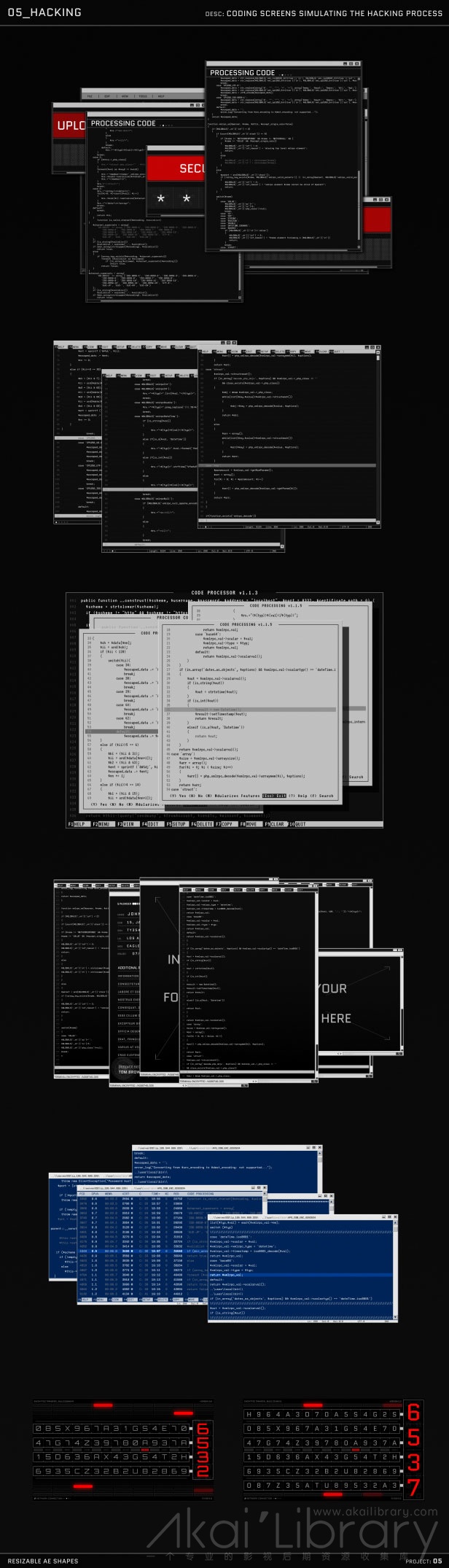Click F5 SETUP in function key bar
This screenshot has height=1568, width=449.
click(x=178, y=824)
